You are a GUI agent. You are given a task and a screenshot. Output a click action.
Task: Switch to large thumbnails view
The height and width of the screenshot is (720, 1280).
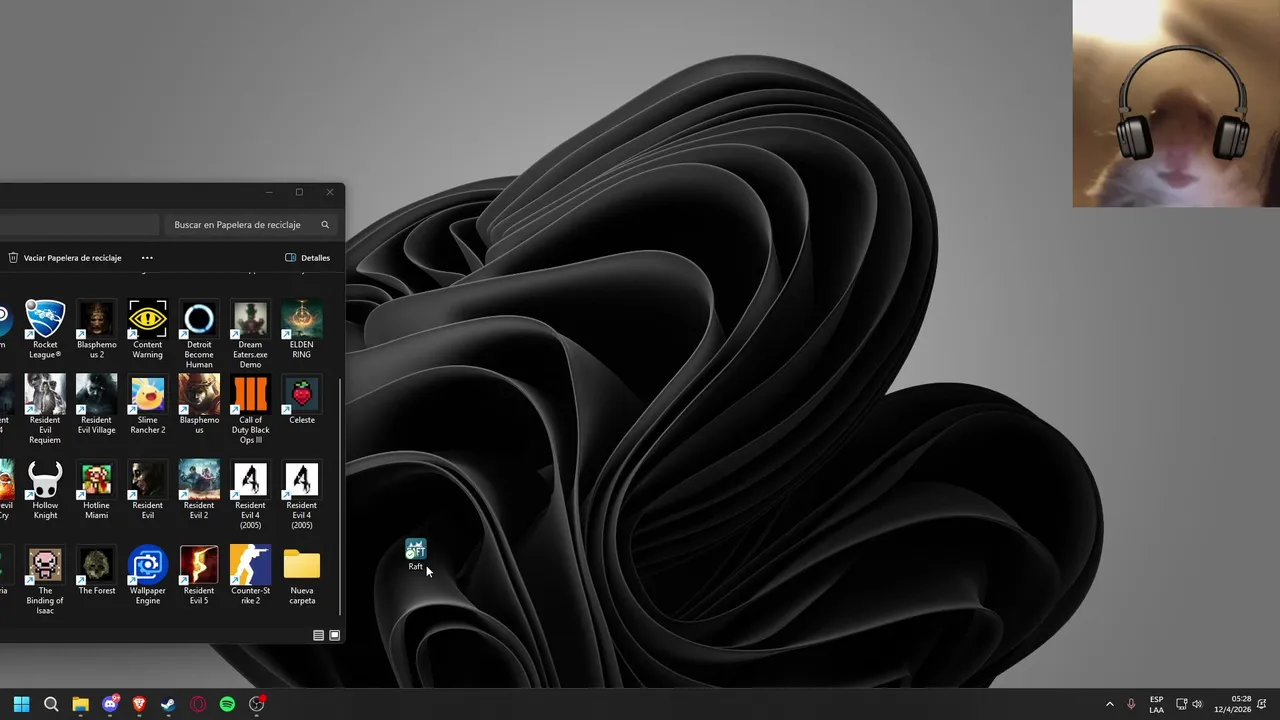pos(335,635)
